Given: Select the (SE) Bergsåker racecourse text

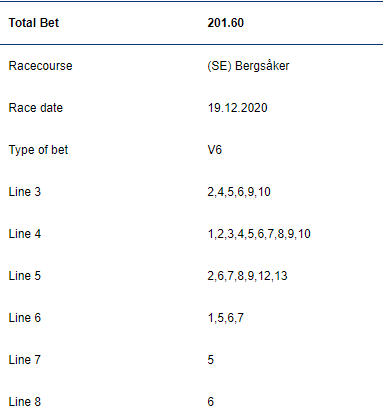Looking at the screenshot, I should coord(248,66).
